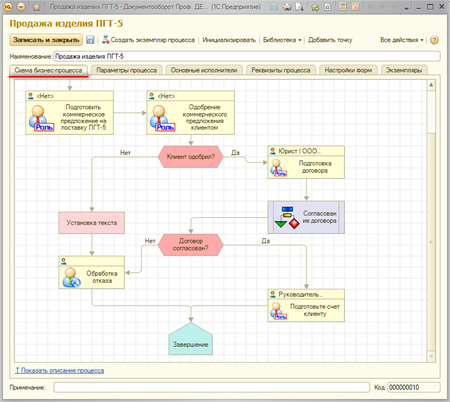450x402 pixels.
Task: Click Показать описание процесса link
Action: click(x=59, y=370)
